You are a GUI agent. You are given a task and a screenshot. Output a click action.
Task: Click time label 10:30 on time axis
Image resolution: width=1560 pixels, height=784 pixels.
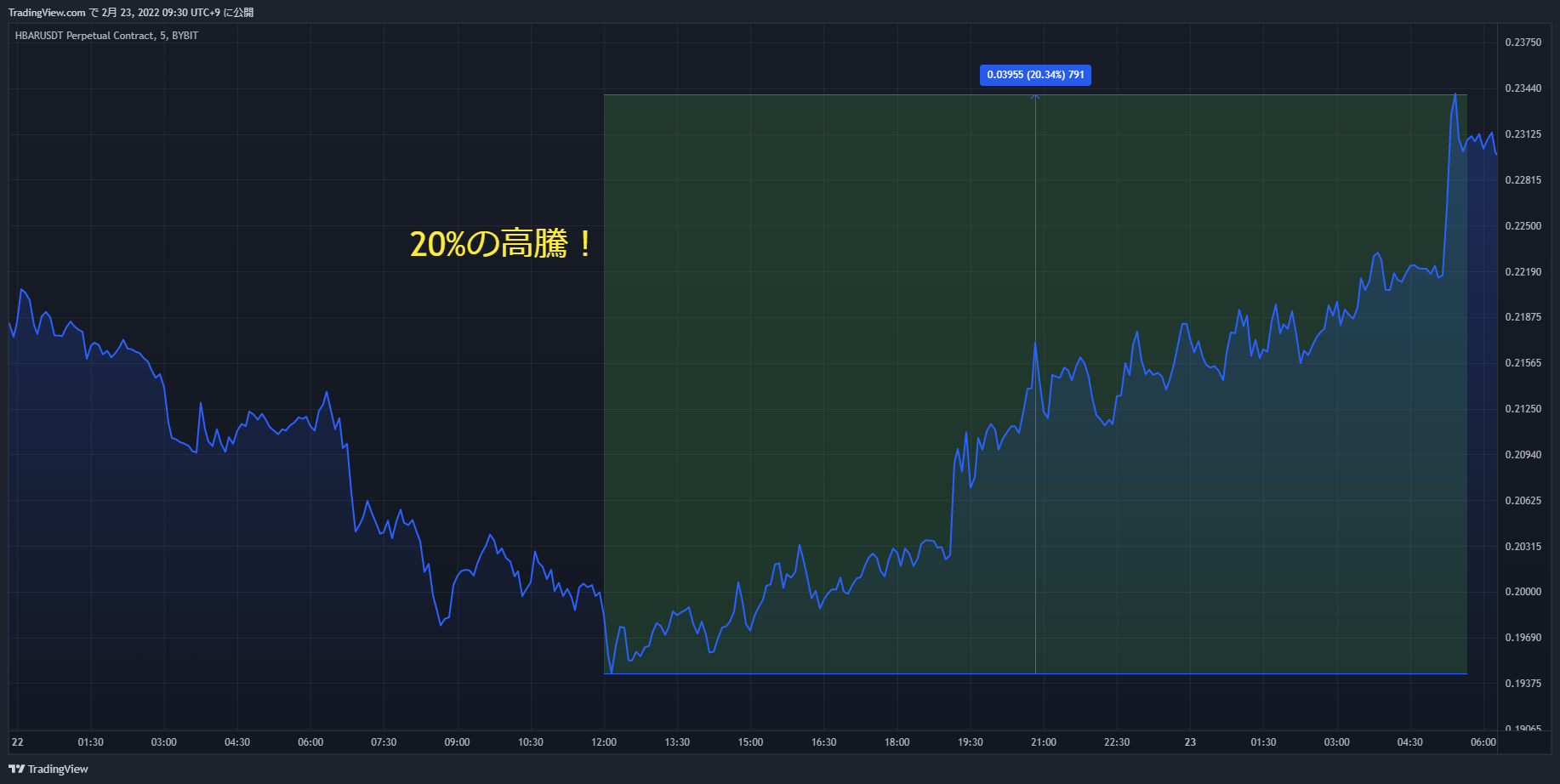[531, 742]
